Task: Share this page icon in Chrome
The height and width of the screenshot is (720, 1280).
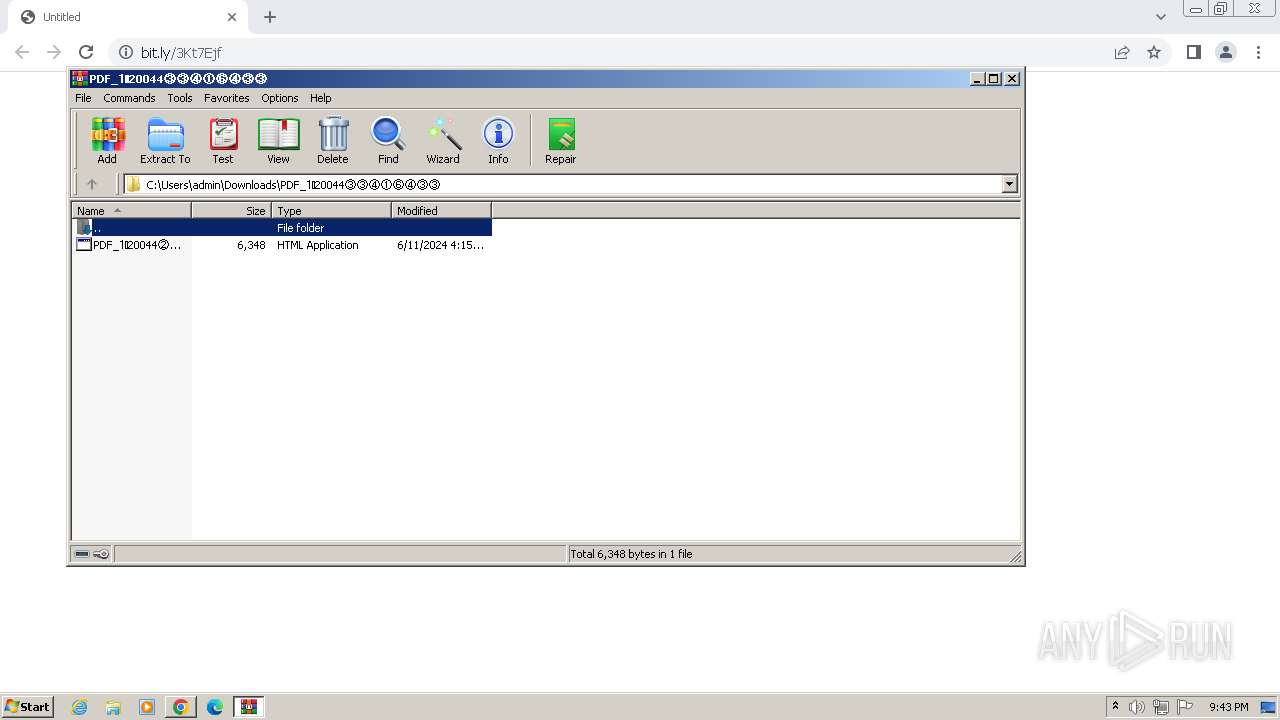Action: [1122, 52]
